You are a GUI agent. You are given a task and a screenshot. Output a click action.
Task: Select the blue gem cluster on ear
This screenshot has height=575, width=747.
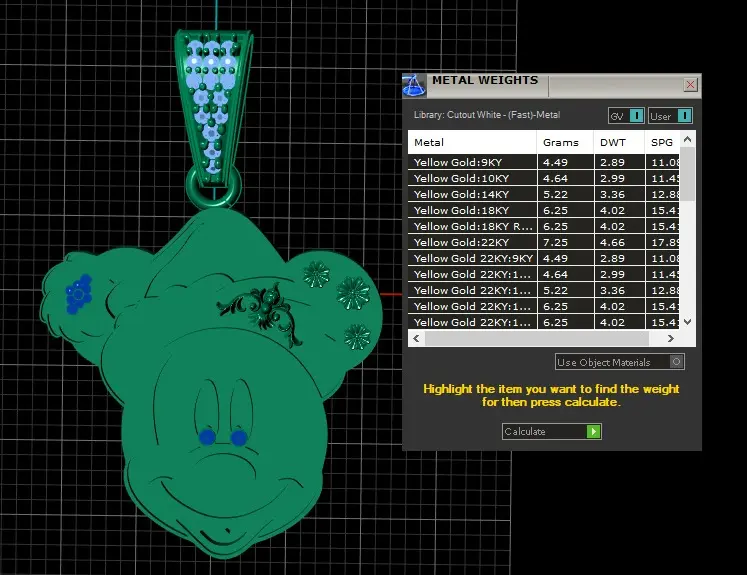[x=79, y=294]
